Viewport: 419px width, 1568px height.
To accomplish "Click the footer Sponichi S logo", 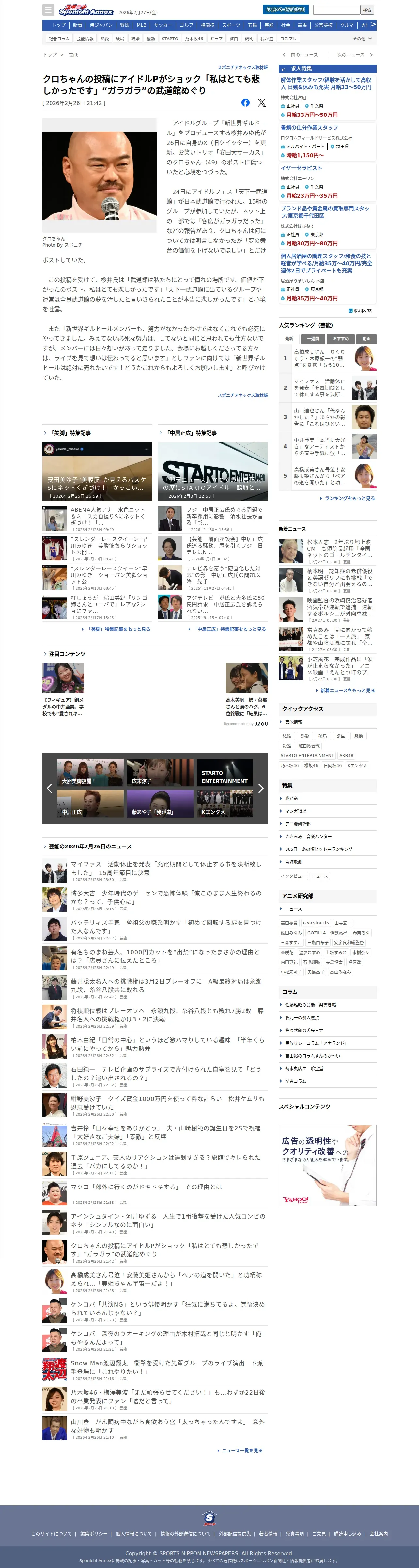I will pyautogui.click(x=209, y=1518).
